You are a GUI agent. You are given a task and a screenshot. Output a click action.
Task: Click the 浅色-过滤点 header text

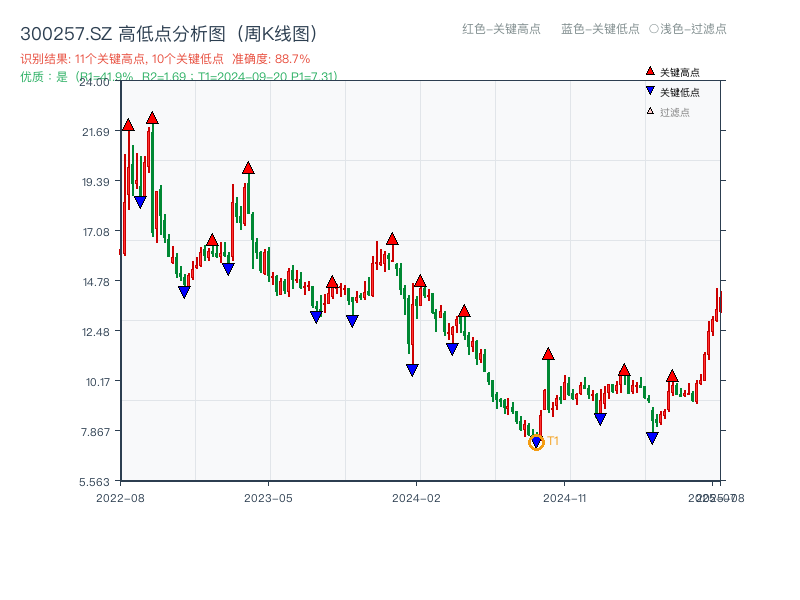coord(693,29)
